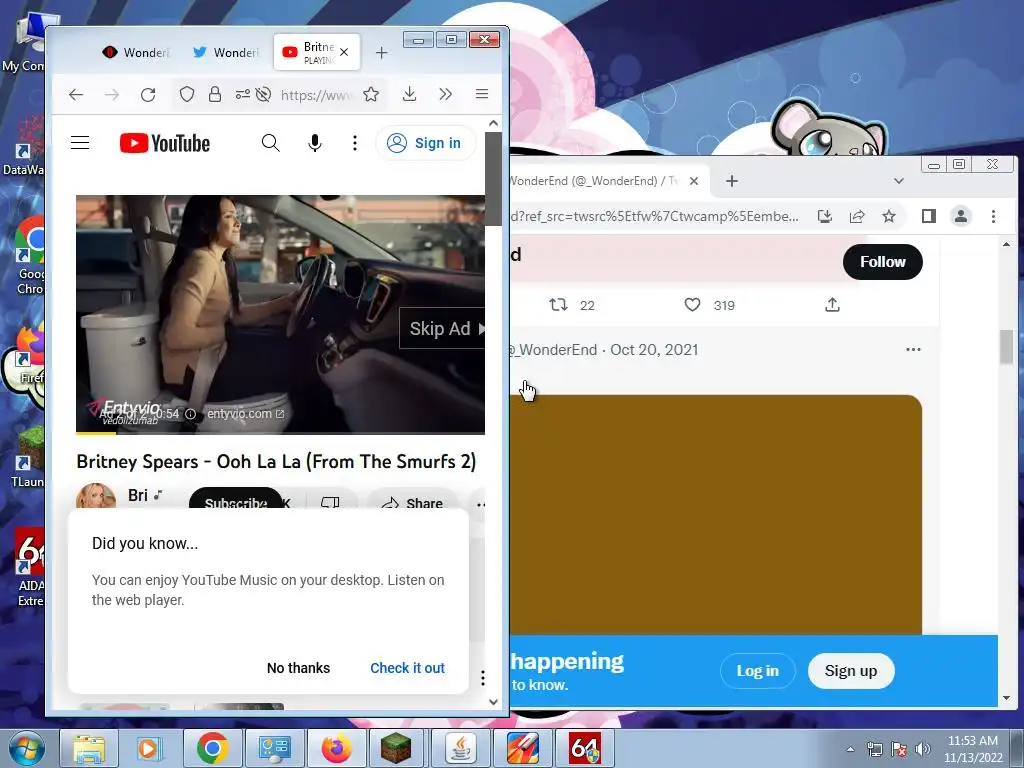This screenshot has width=1024, height=768.
Task: Click dislike thumbs-down button
Action: tap(330, 502)
